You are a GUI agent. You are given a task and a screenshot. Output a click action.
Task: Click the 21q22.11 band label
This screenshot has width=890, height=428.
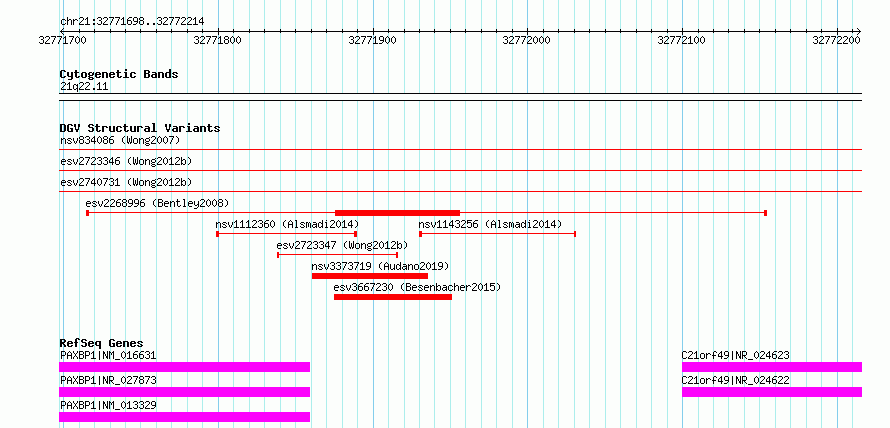click(84, 87)
